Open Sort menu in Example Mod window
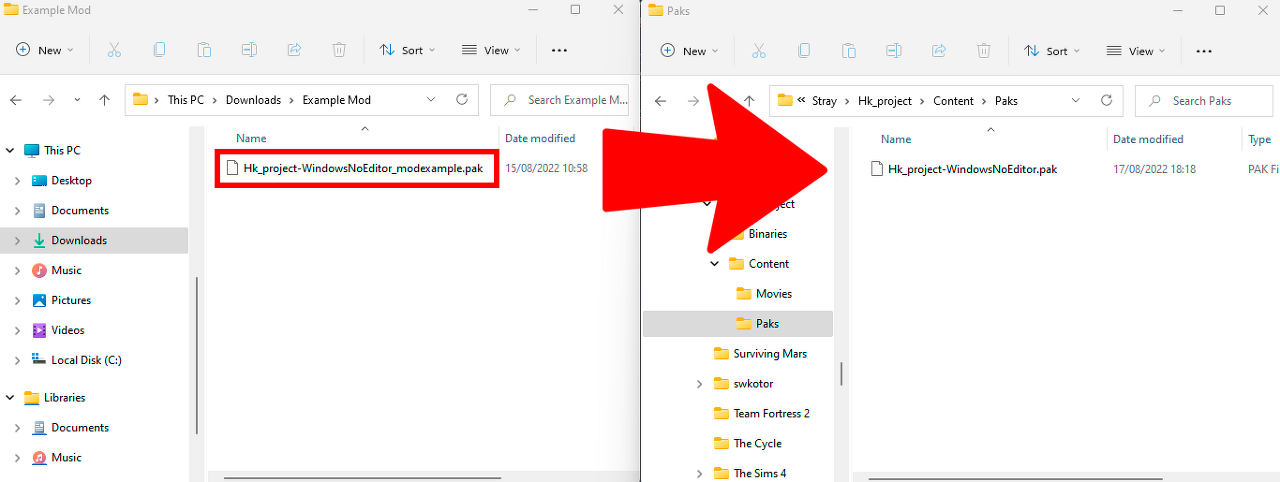This screenshot has height=482, width=1280. point(407,50)
